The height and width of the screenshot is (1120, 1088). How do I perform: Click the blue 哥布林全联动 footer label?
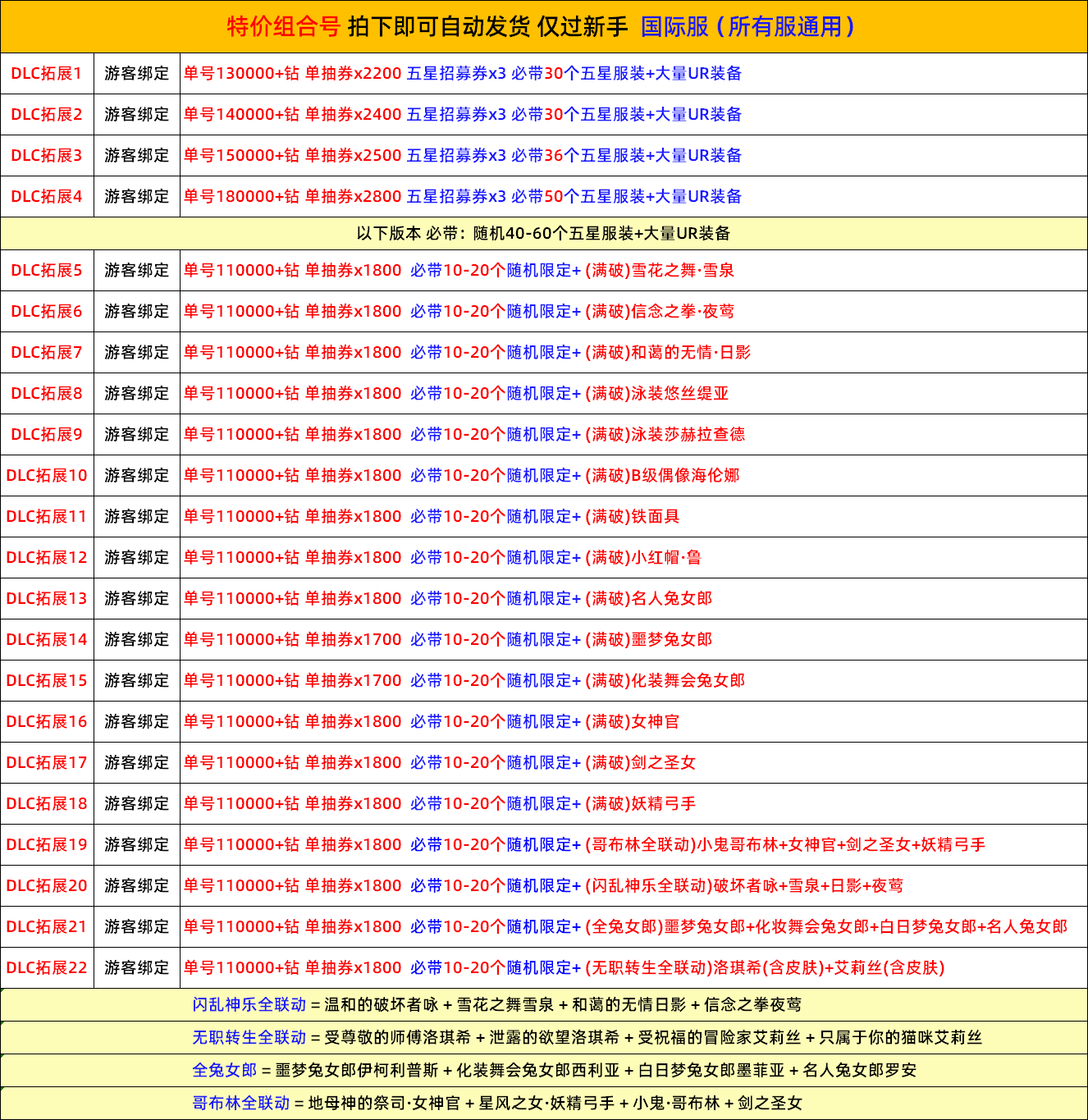[240, 1104]
